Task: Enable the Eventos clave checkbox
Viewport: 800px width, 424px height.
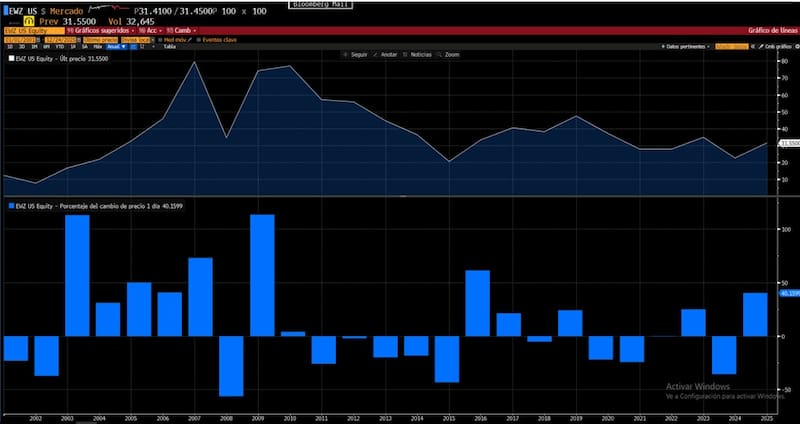Action: tap(199, 39)
